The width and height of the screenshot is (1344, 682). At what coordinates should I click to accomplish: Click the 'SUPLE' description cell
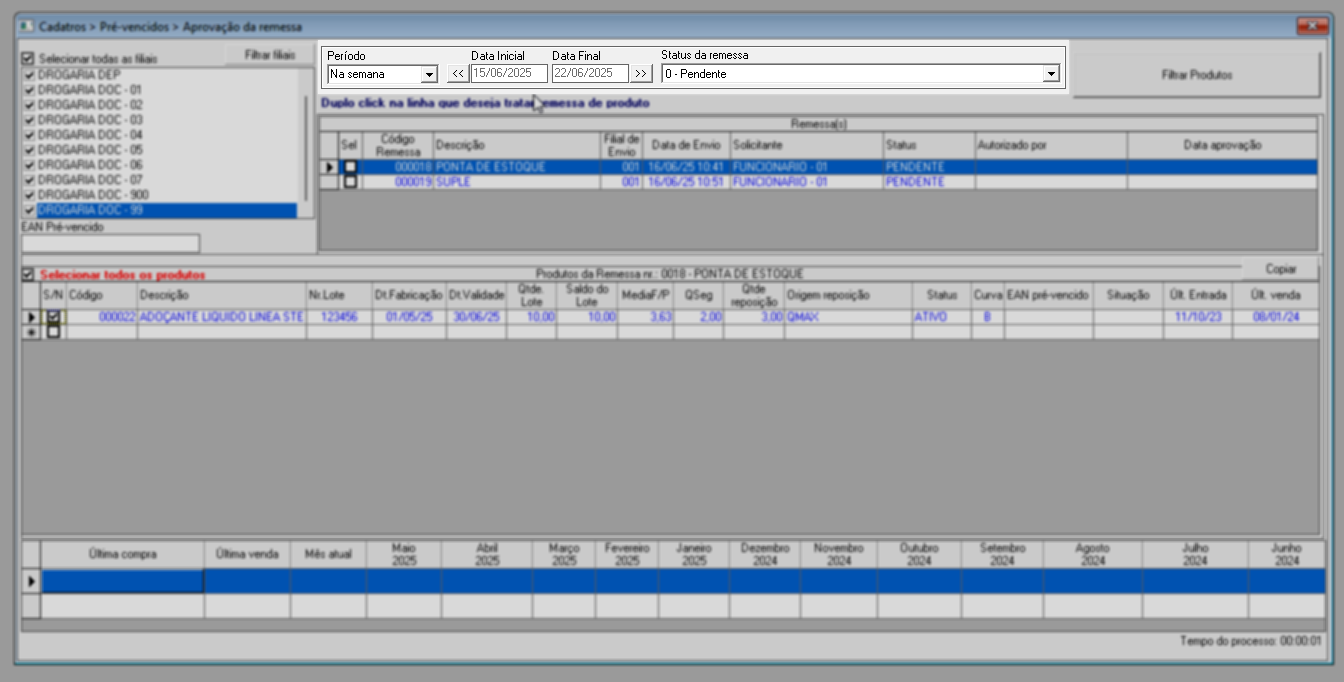pyautogui.click(x=516, y=182)
